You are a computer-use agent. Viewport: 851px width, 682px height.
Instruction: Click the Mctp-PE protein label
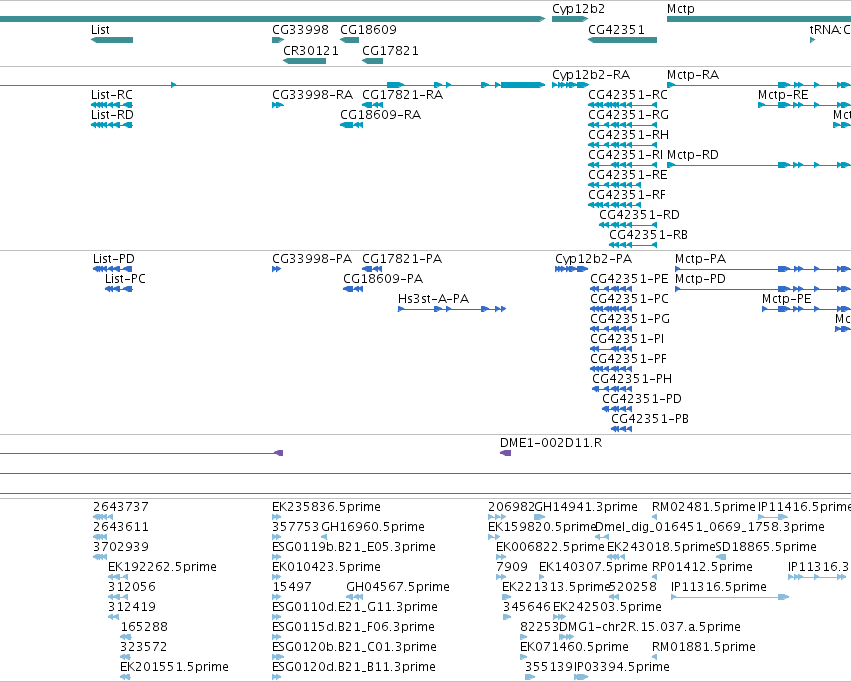pos(786,299)
